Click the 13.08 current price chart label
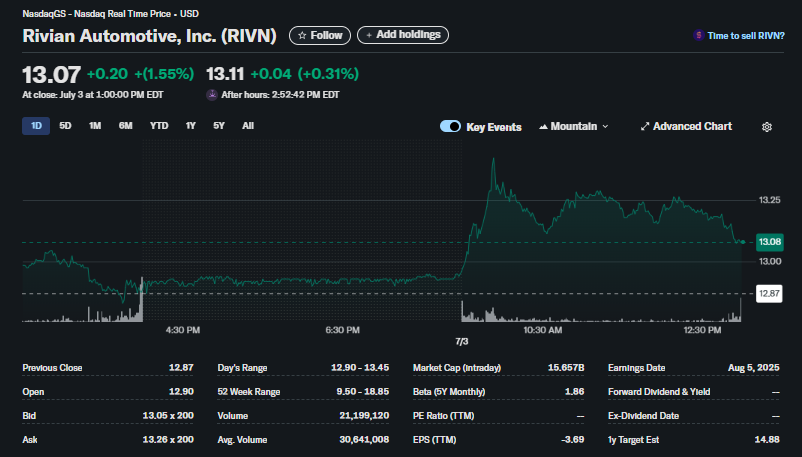Screen dimensions: 802x457 click(770, 242)
